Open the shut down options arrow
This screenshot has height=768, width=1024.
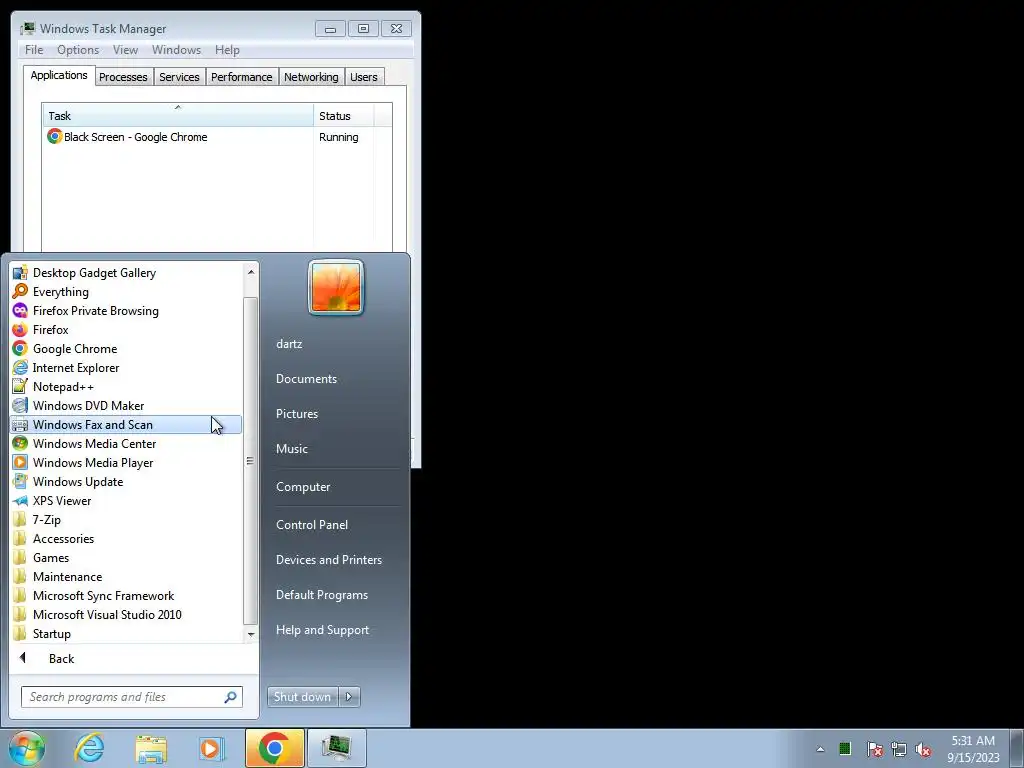point(349,697)
